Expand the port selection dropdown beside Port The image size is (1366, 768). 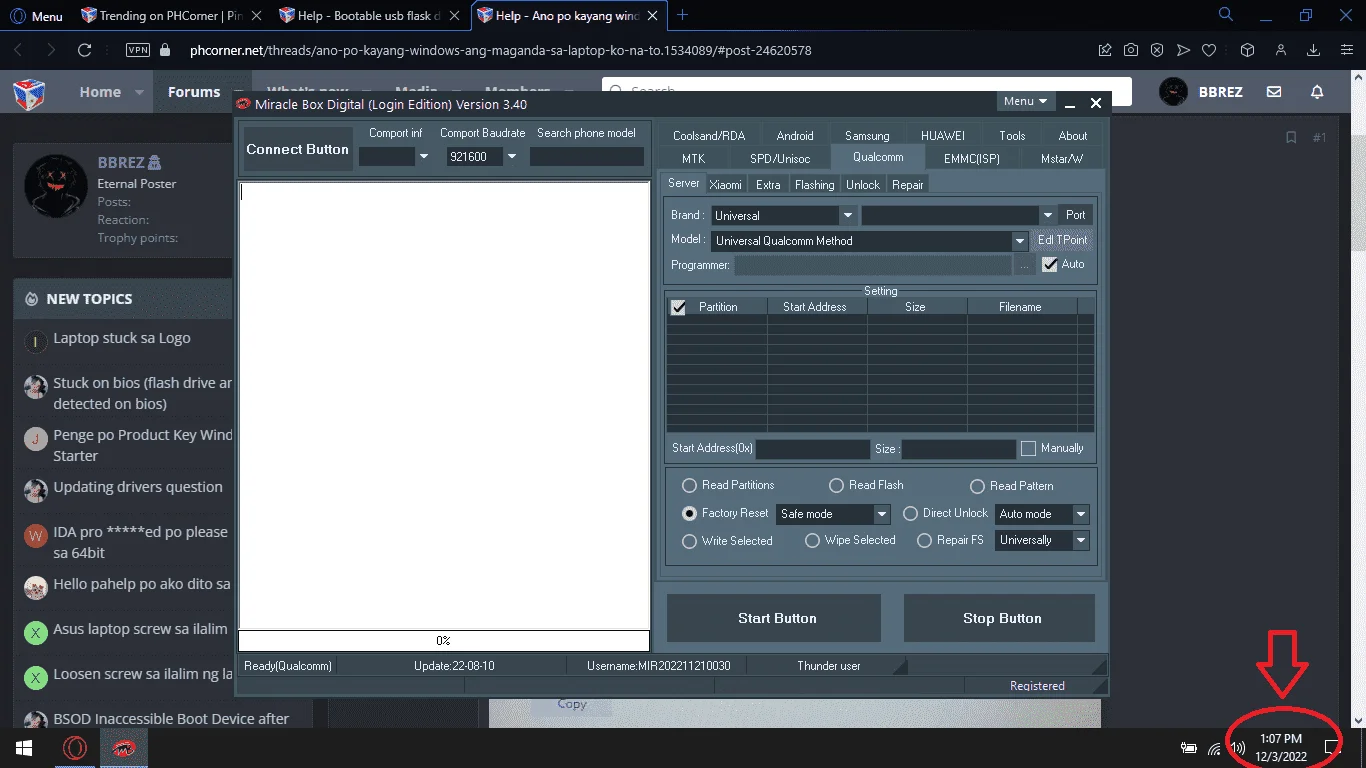[x=1048, y=215]
